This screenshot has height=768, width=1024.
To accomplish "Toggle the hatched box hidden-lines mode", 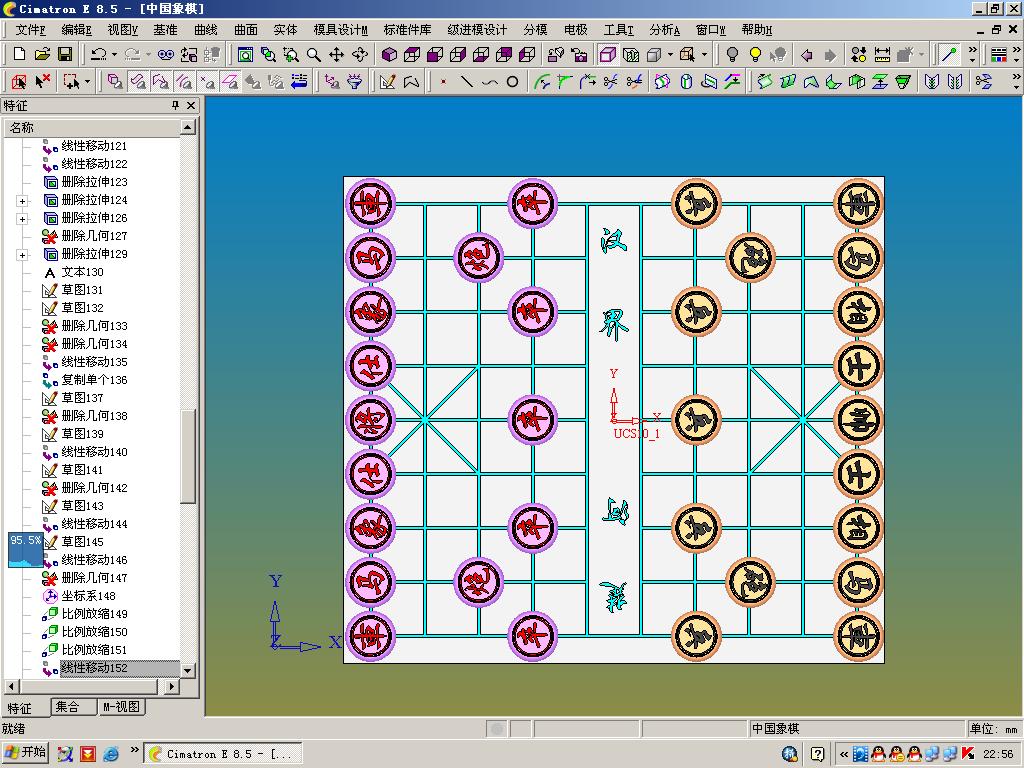I will click(x=631, y=54).
